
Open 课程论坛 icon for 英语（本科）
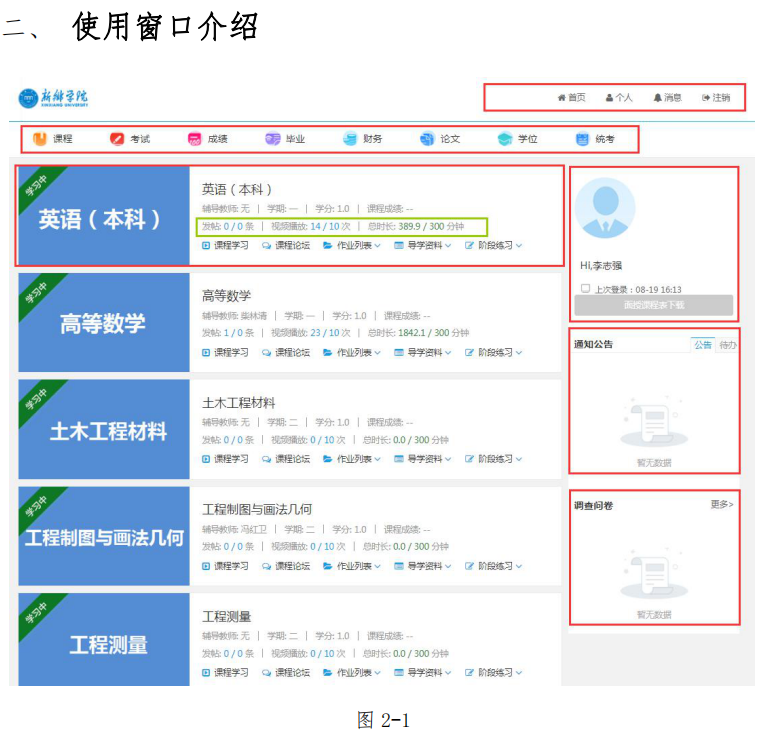coord(266,245)
